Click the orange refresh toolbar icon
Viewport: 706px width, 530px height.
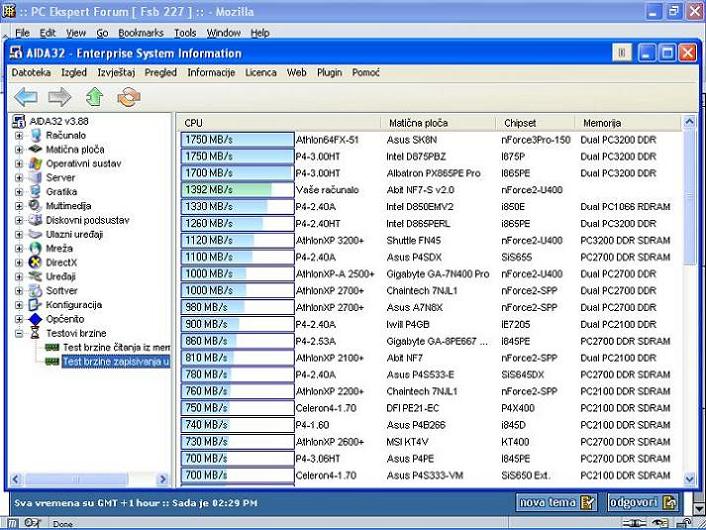point(128,97)
